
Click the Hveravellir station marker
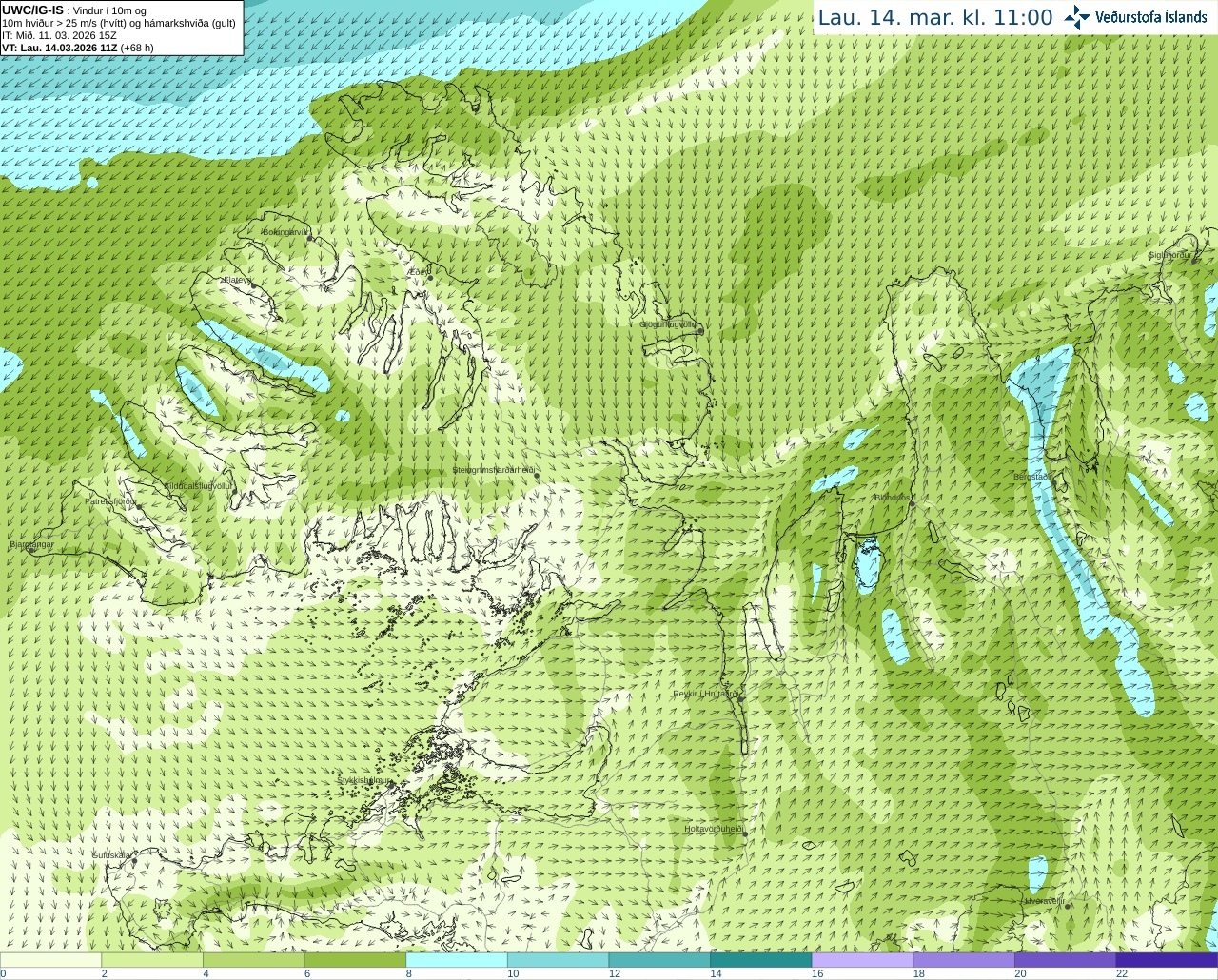pyautogui.click(x=1068, y=906)
